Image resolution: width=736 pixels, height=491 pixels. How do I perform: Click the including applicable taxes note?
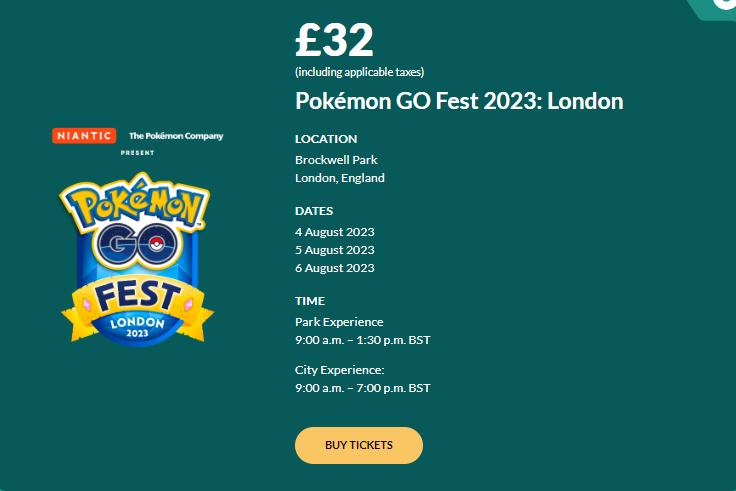click(x=359, y=72)
